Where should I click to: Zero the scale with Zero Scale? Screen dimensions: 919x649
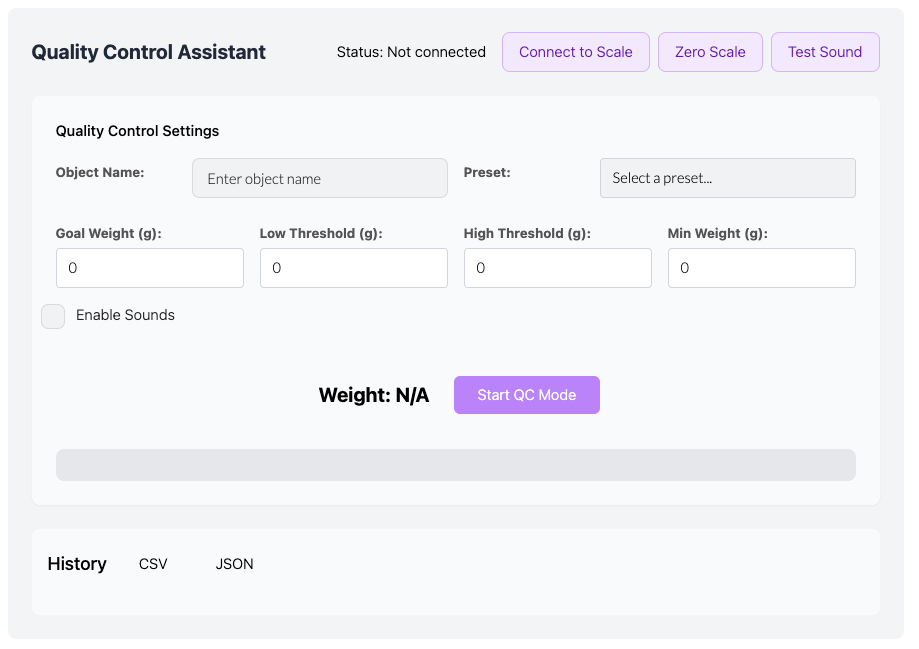pos(710,52)
